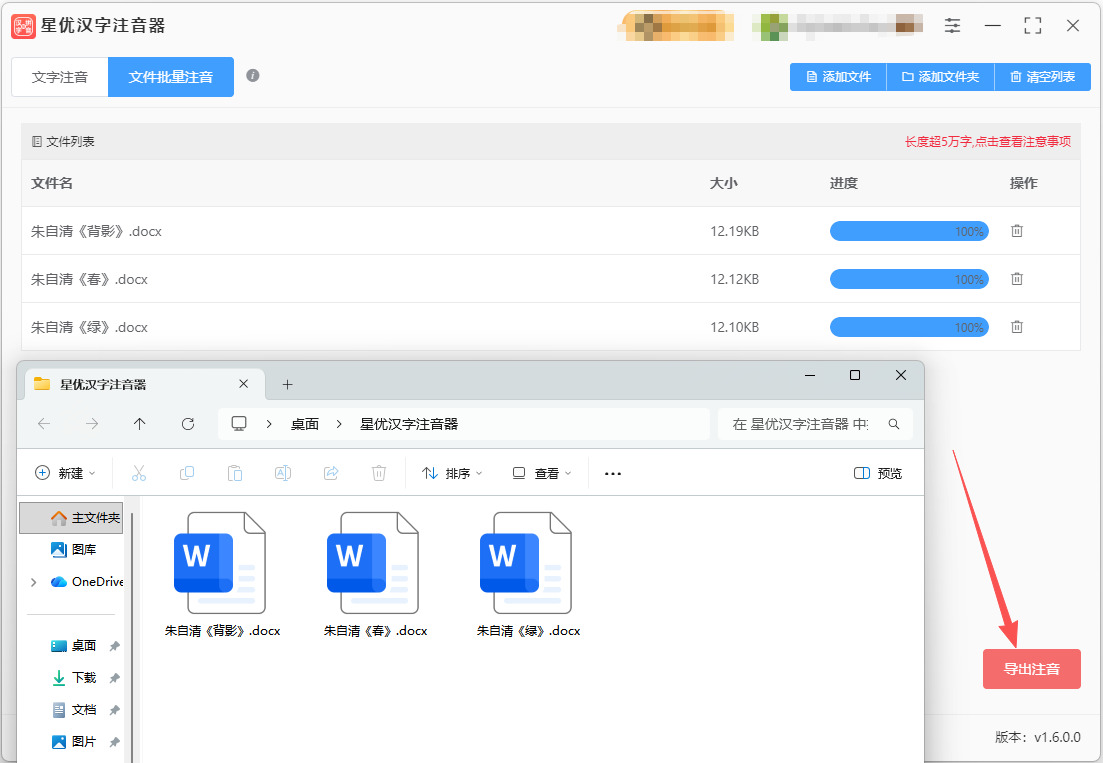This screenshot has width=1103, height=763.
Task: Select the 文件批量注音 tab
Action: click(x=171, y=77)
